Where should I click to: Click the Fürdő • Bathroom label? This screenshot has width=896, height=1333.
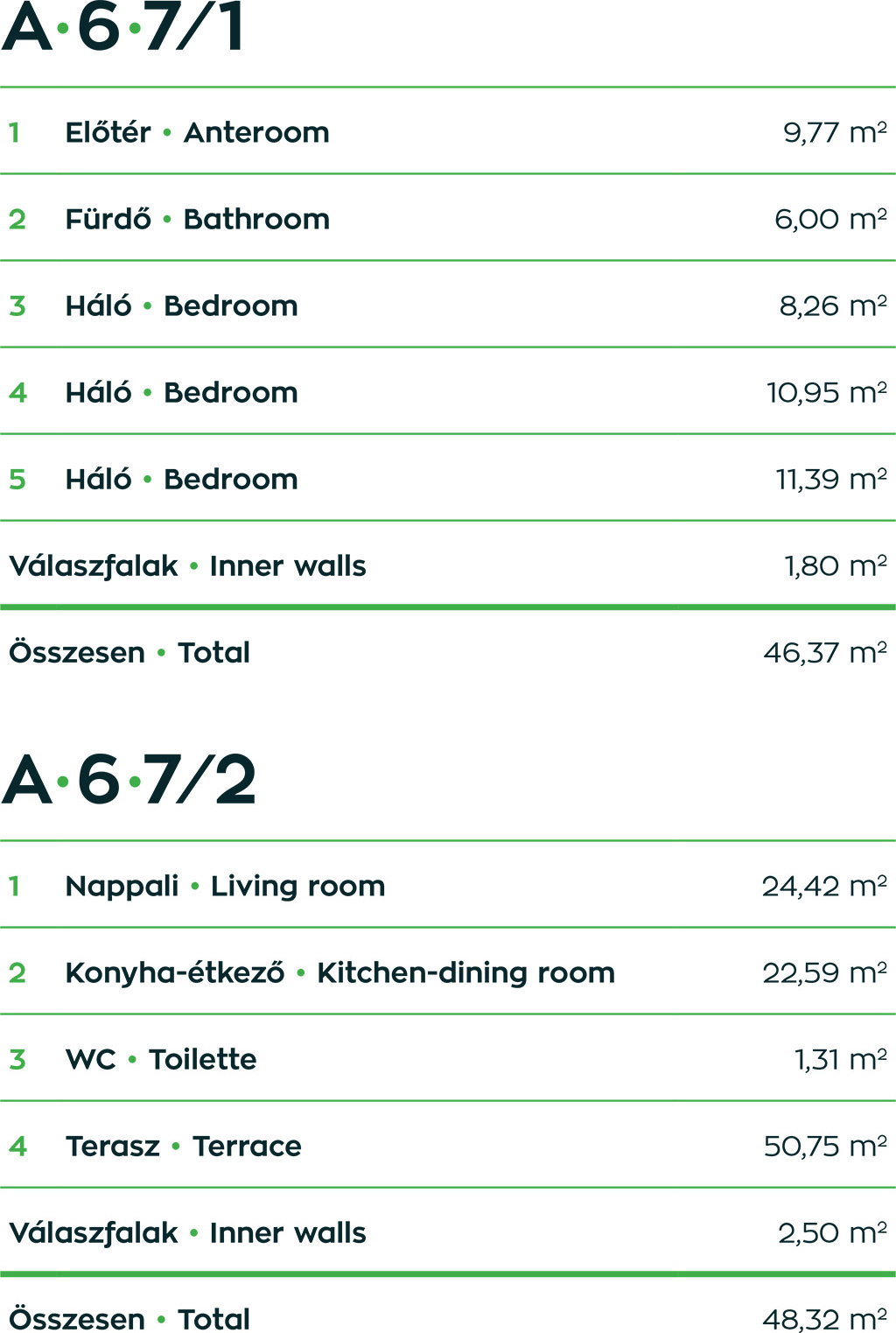tap(197, 219)
